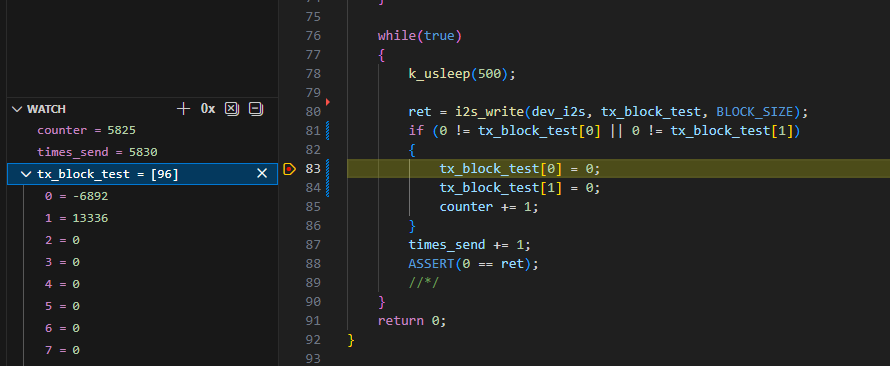Viewport: 890px width, 366px height.
Task: Click the if condition on line 81
Action: (x=604, y=131)
